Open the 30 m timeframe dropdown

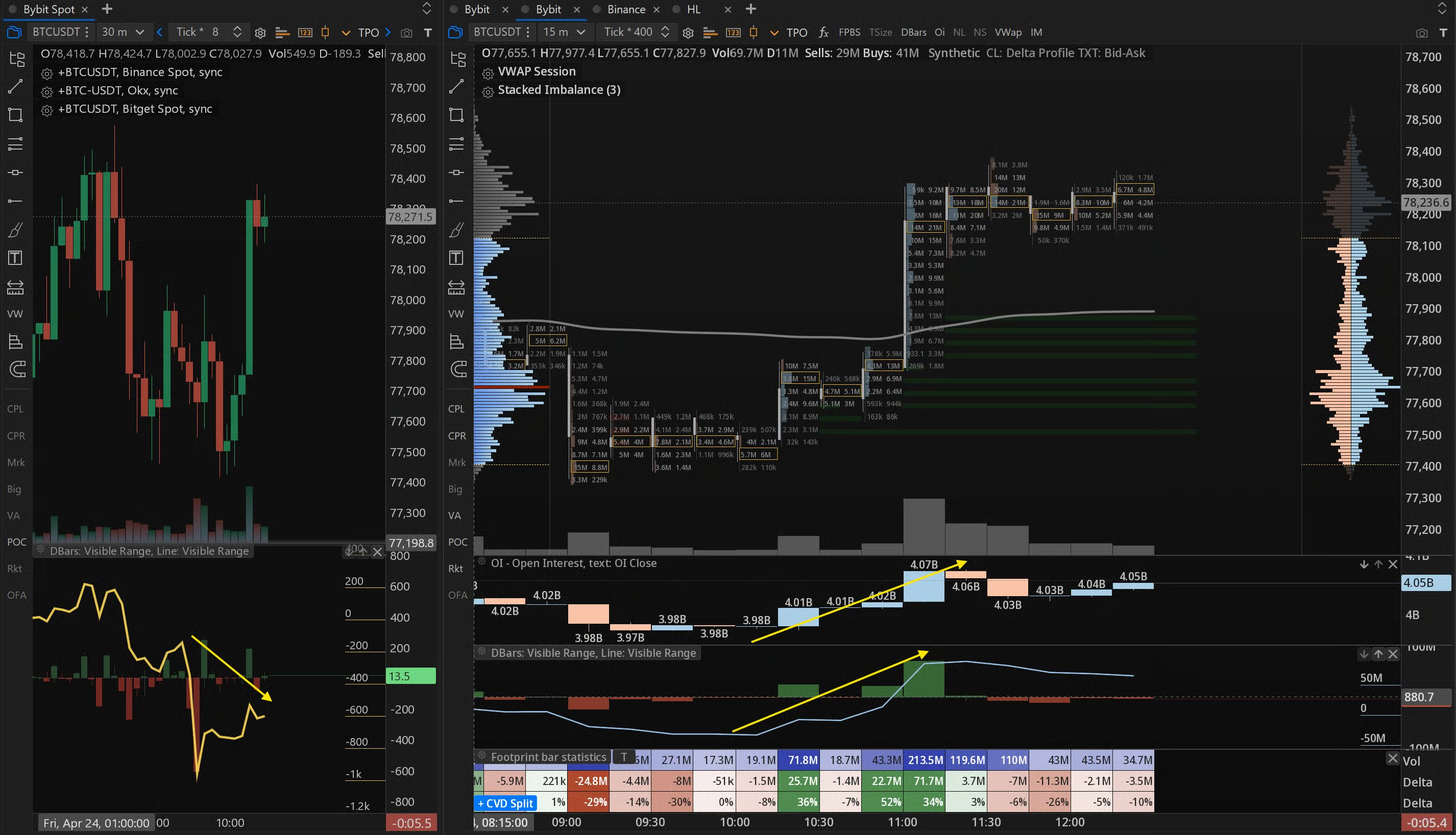point(123,32)
